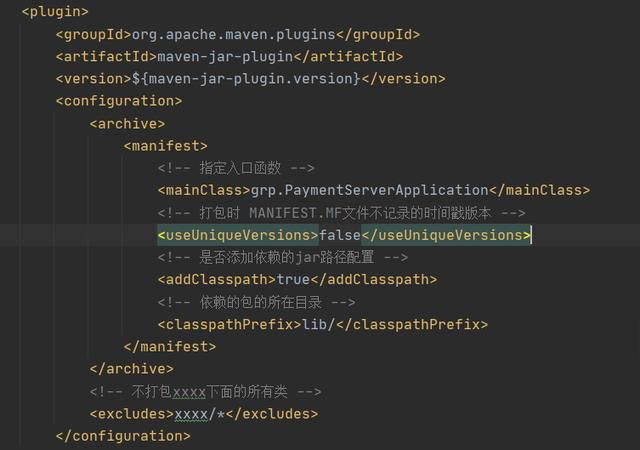The height and width of the screenshot is (450, 640).
Task: Click the closing mainClass tag
Action: [540, 190]
